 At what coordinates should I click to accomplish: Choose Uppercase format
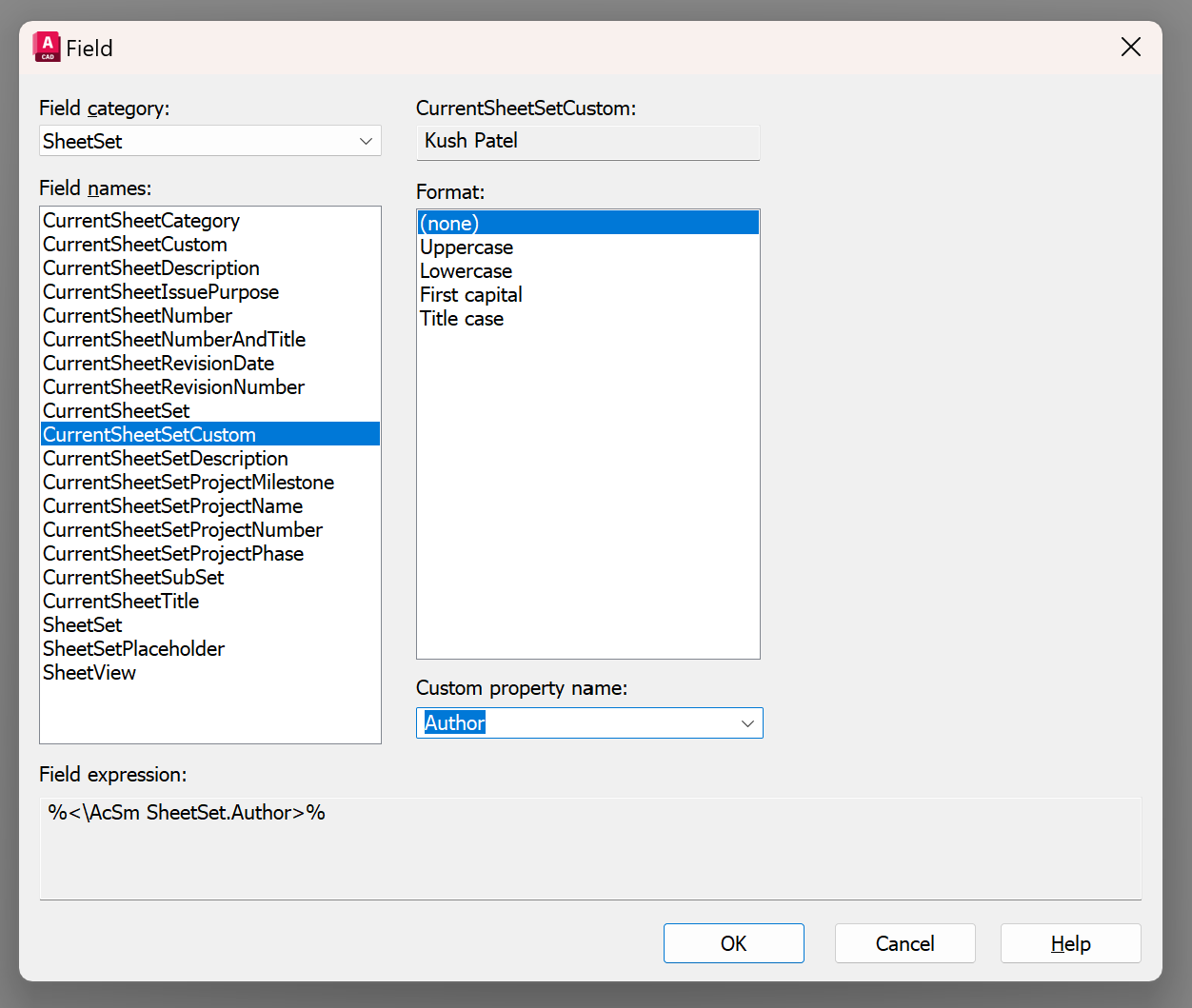coord(467,247)
